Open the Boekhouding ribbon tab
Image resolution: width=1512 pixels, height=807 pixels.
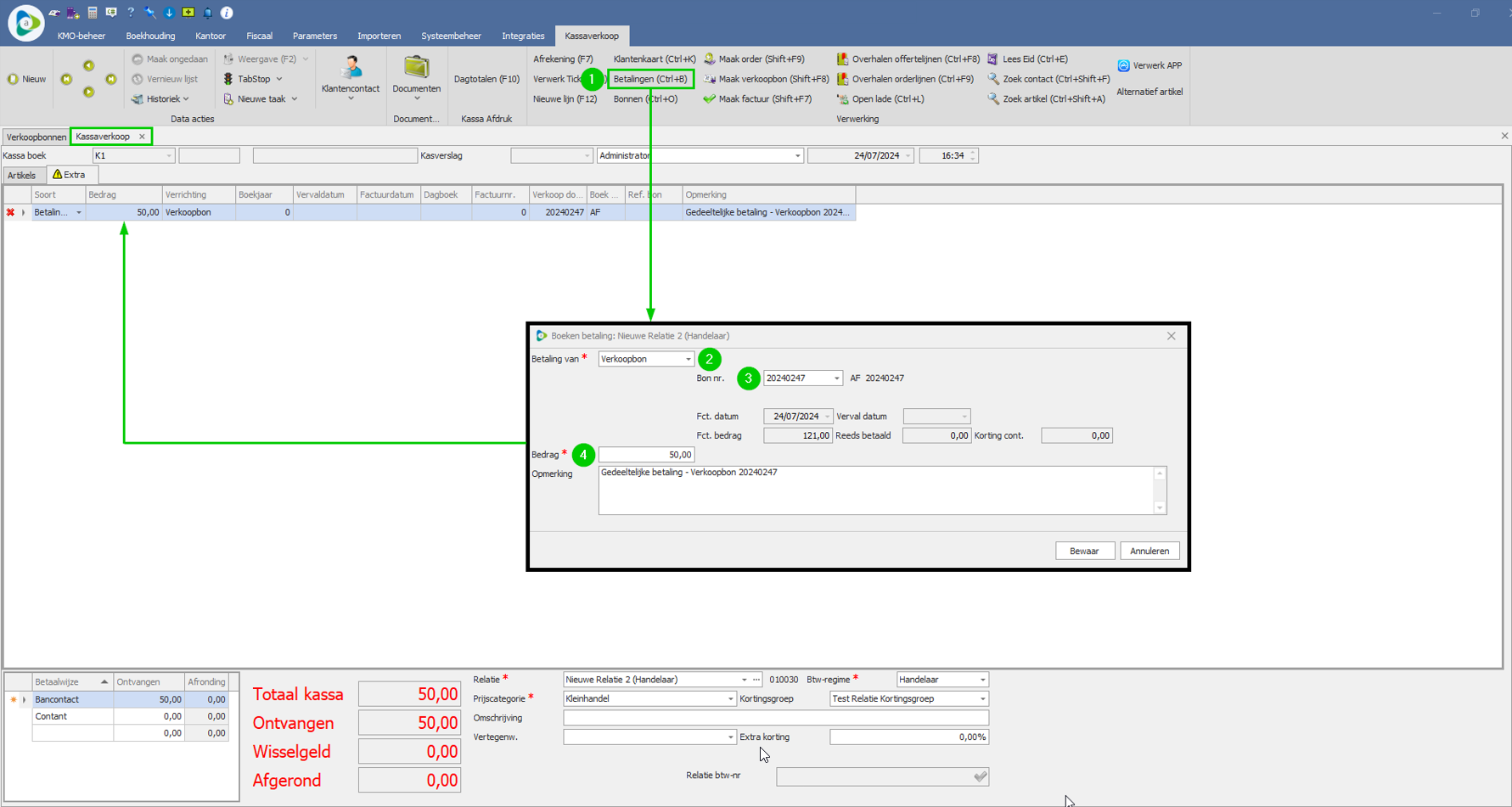(150, 36)
